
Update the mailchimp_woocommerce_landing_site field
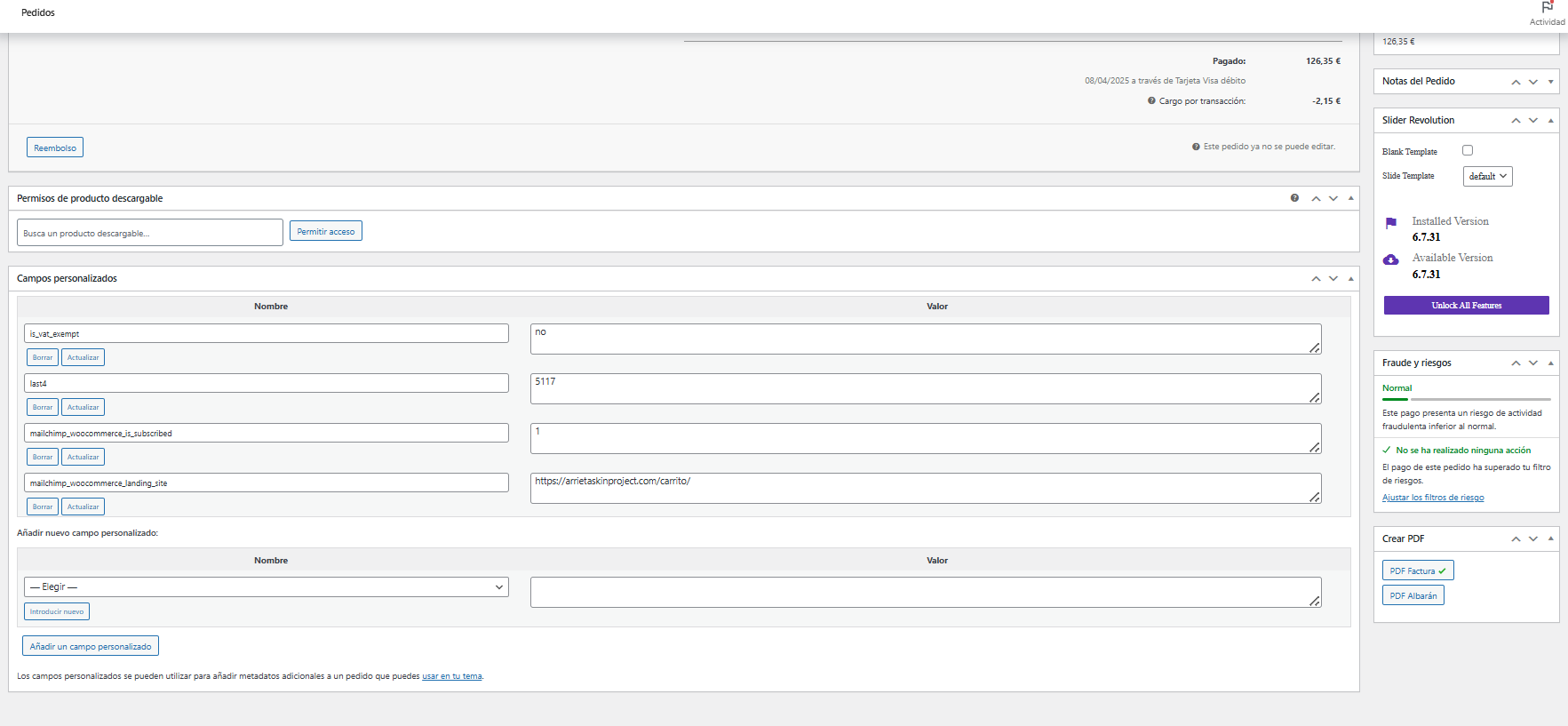click(x=84, y=507)
